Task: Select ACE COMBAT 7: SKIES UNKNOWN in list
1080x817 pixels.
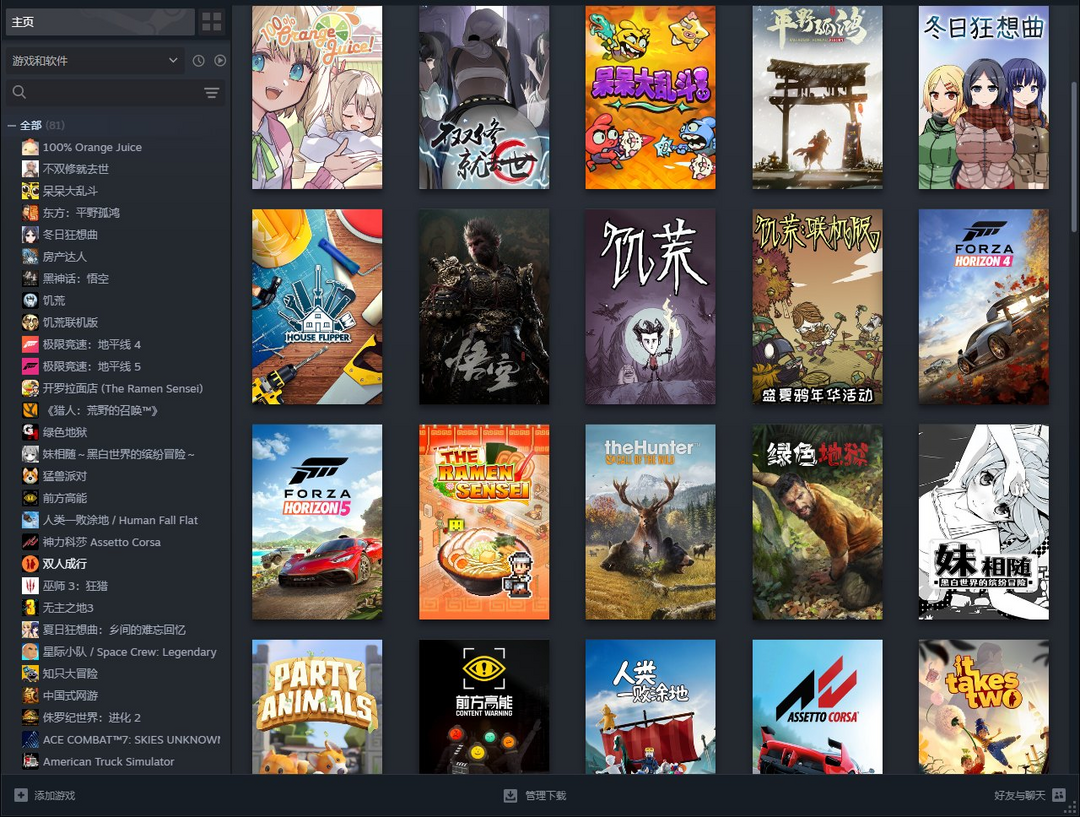Action: [x=132, y=740]
